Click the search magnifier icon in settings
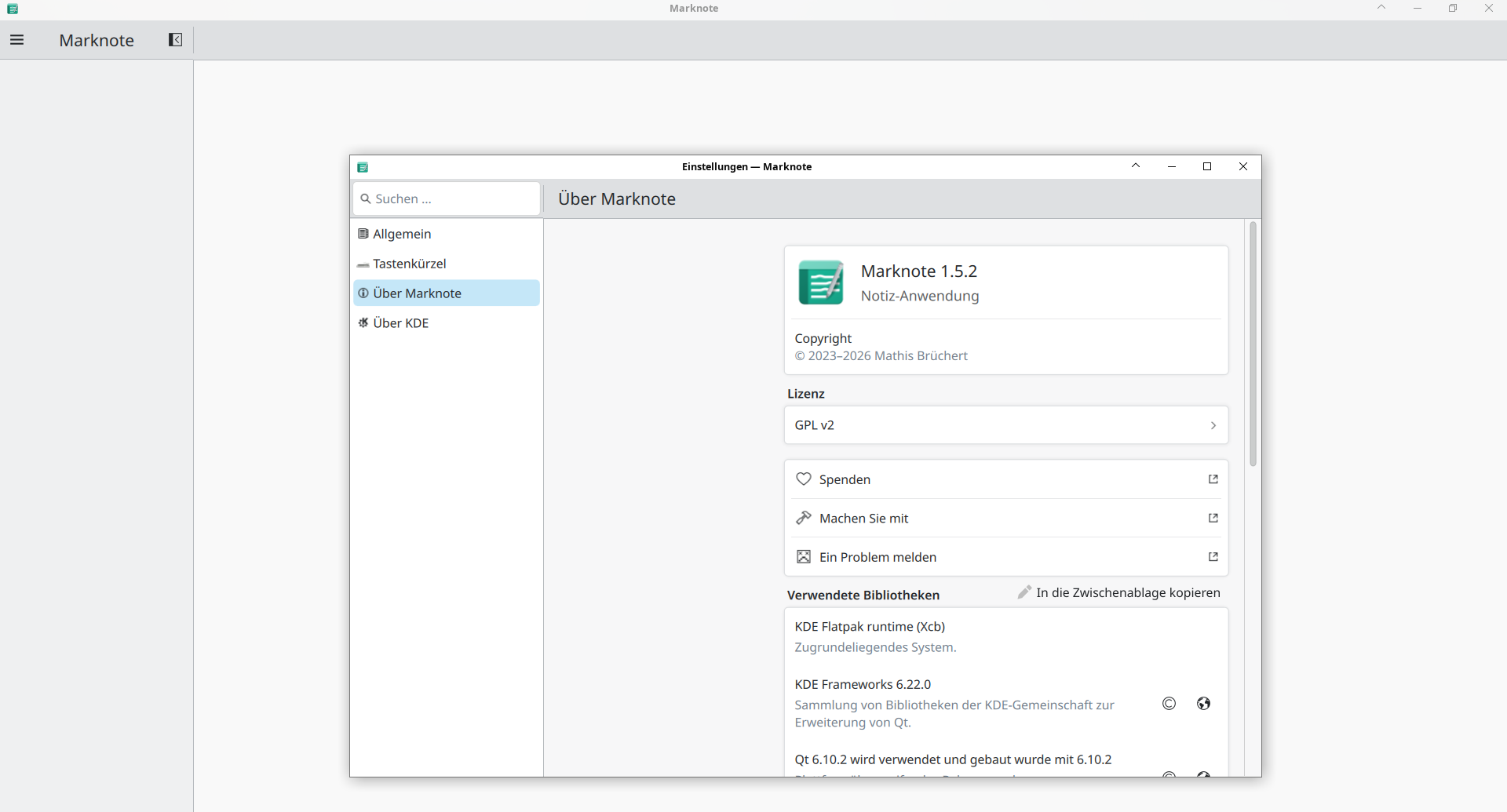Image resolution: width=1507 pixels, height=812 pixels. click(366, 199)
